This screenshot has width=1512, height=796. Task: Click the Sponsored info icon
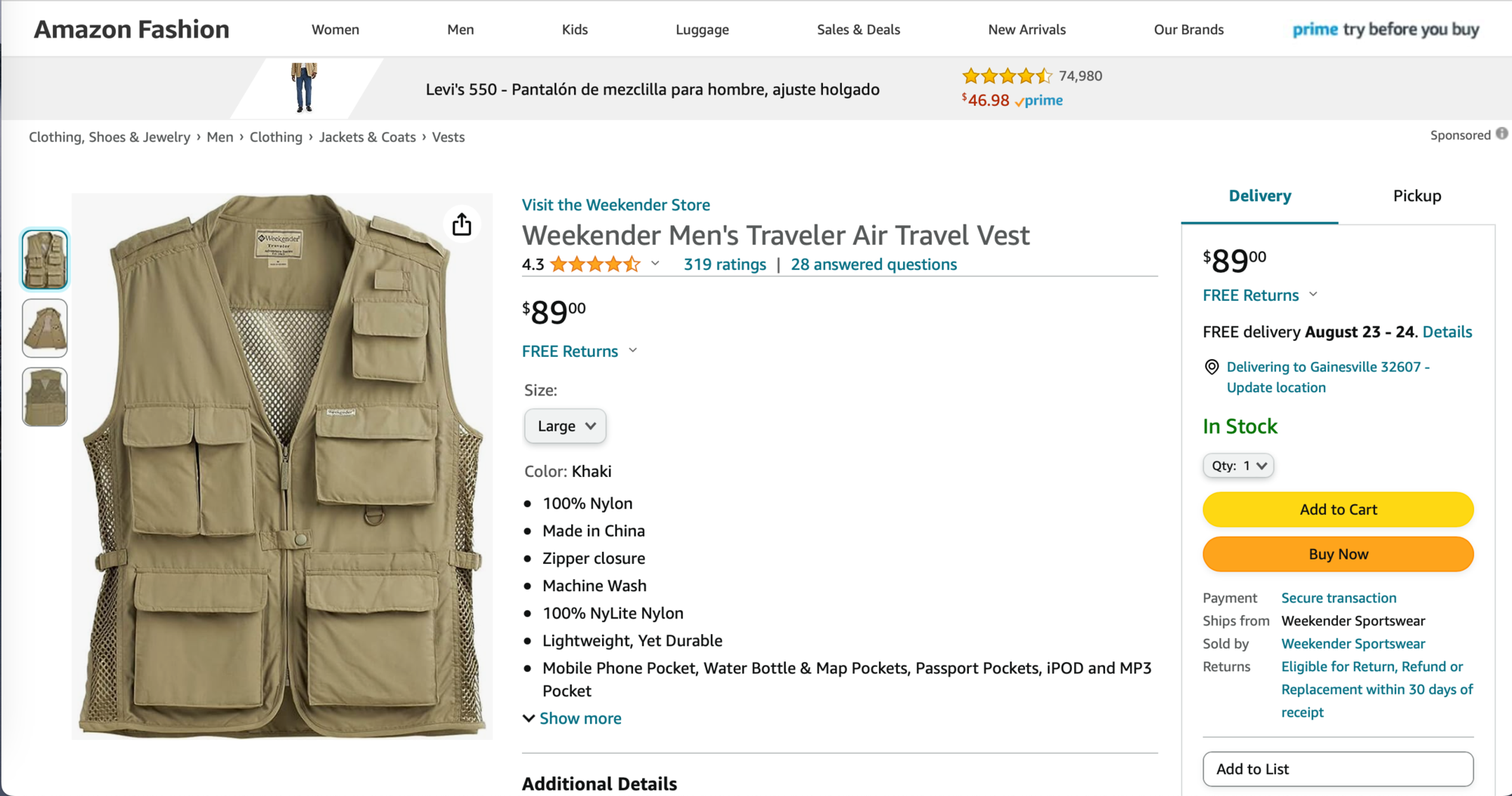click(x=1501, y=134)
